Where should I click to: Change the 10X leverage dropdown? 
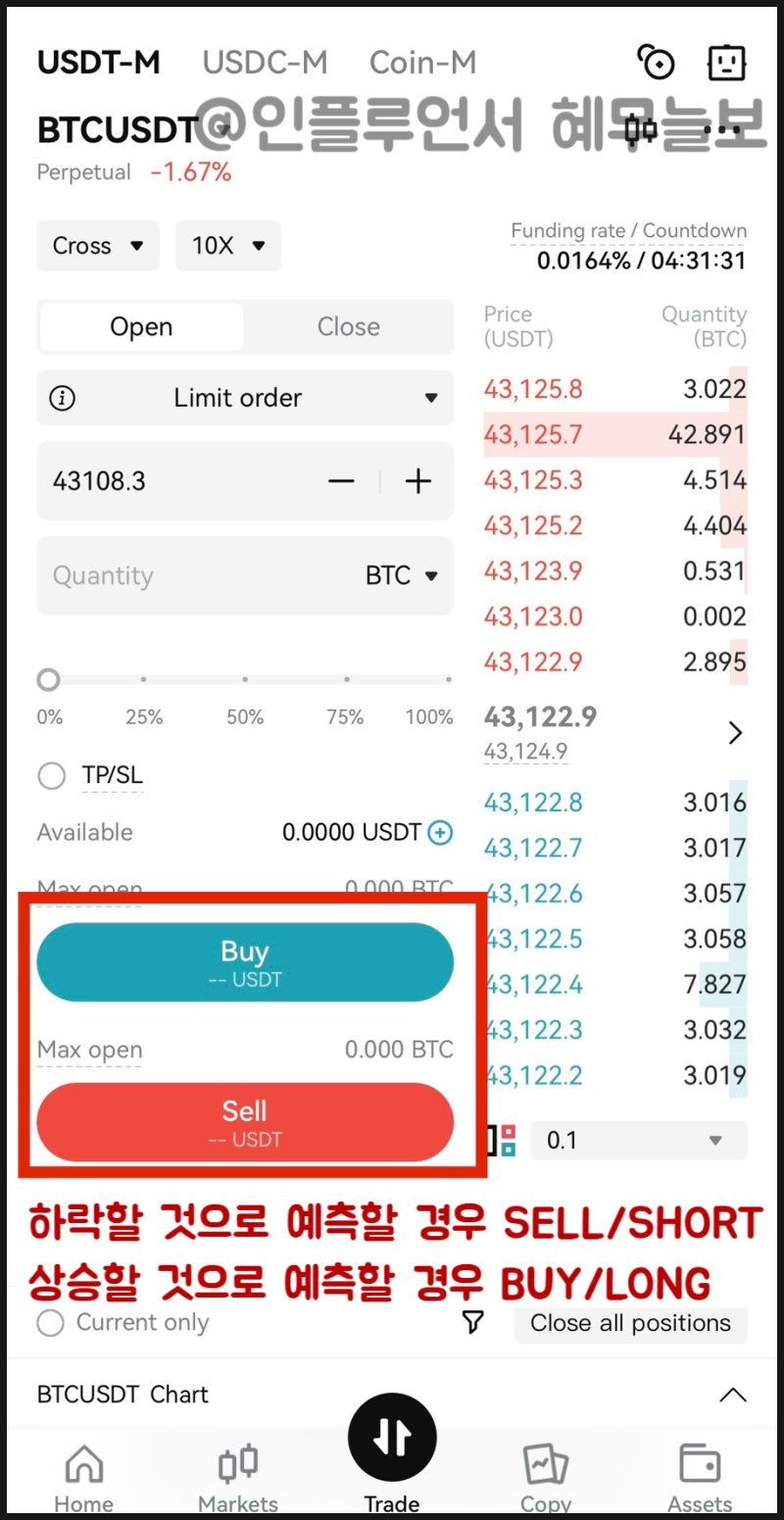[x=228, y=246]
